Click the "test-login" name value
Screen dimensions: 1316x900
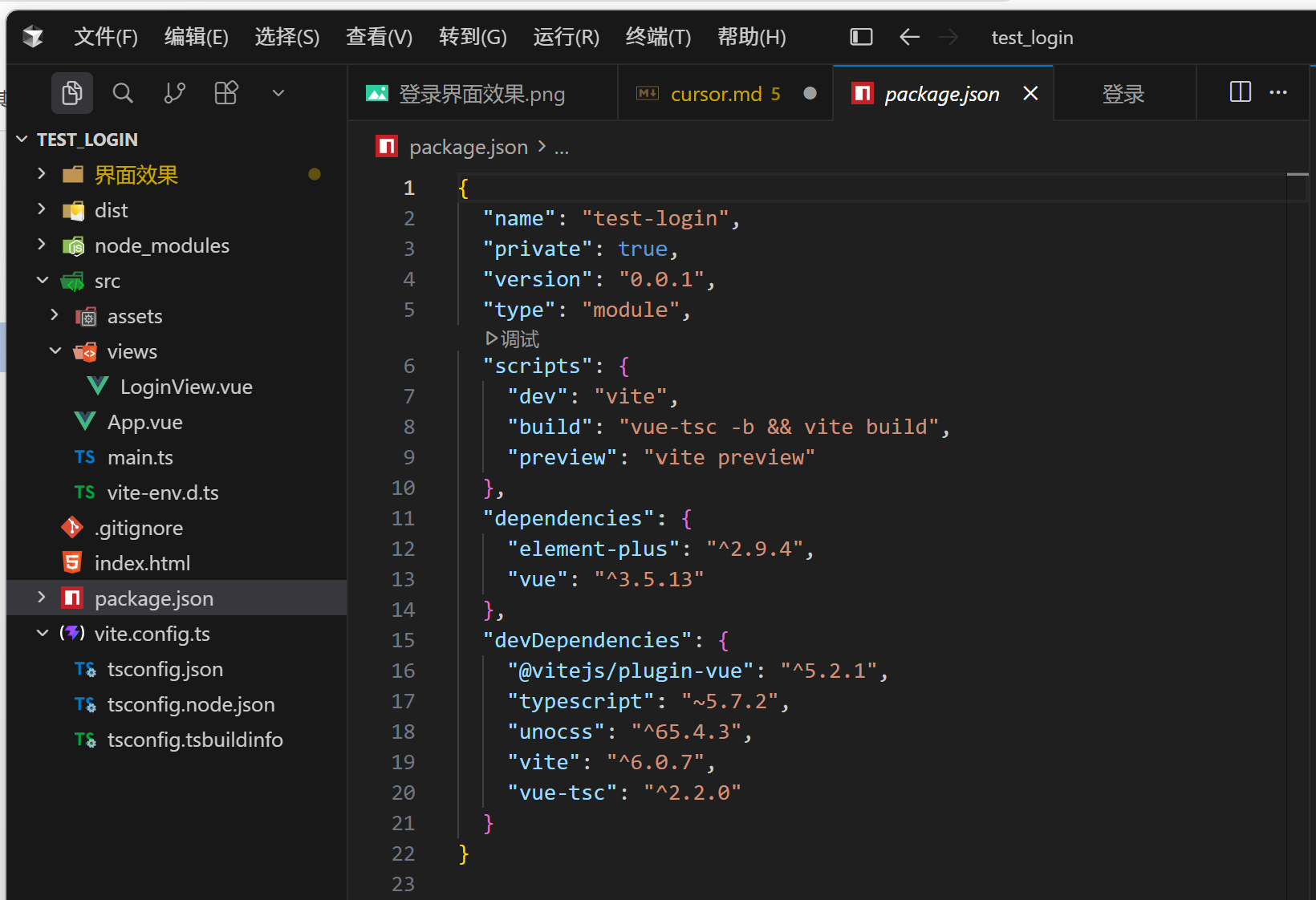[x=656, y=218]
